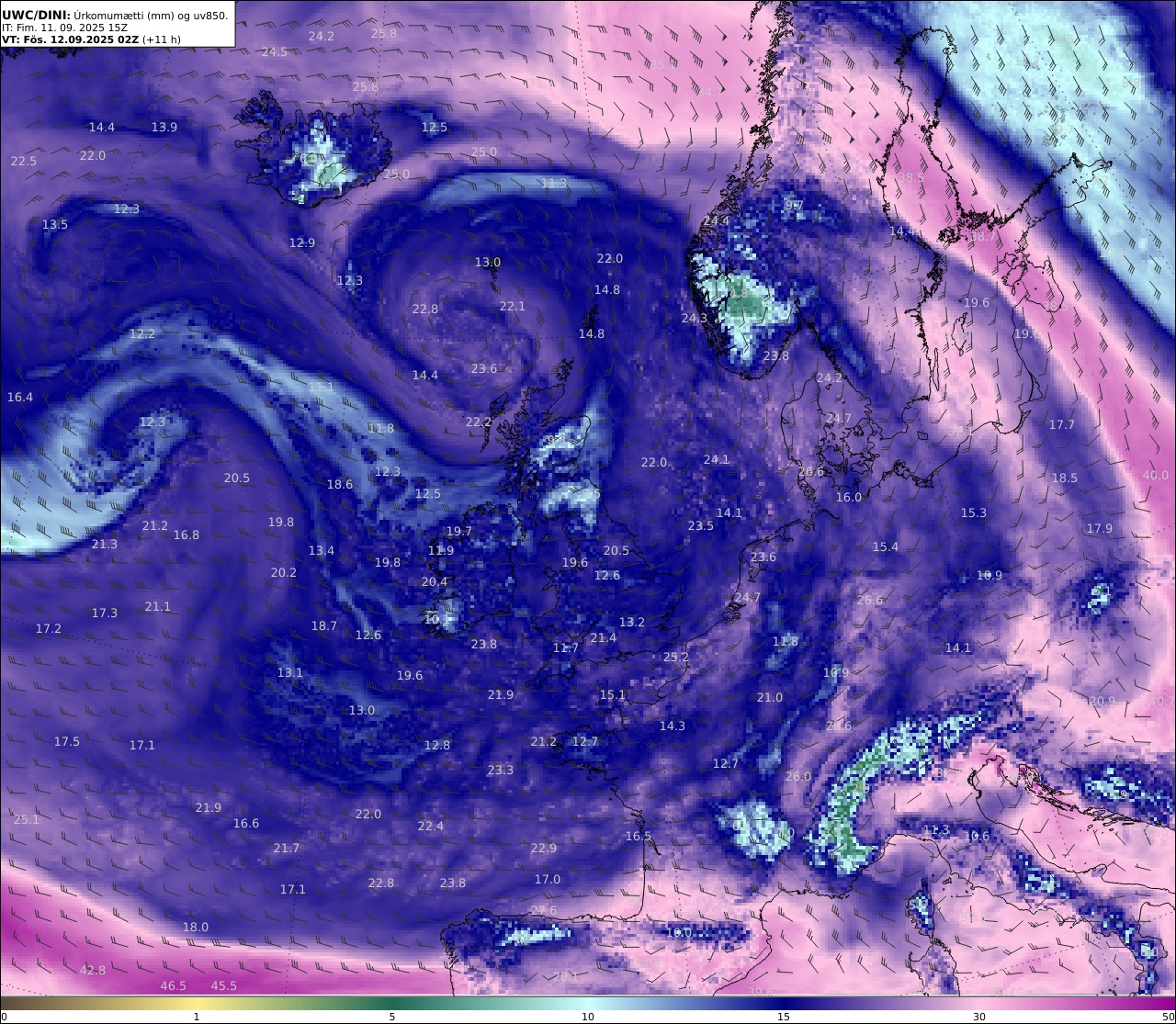Screen dimensions: 1176x1024
Task: Click the map value 13.4
Action: pyautogui.click(x=321, y=551)
